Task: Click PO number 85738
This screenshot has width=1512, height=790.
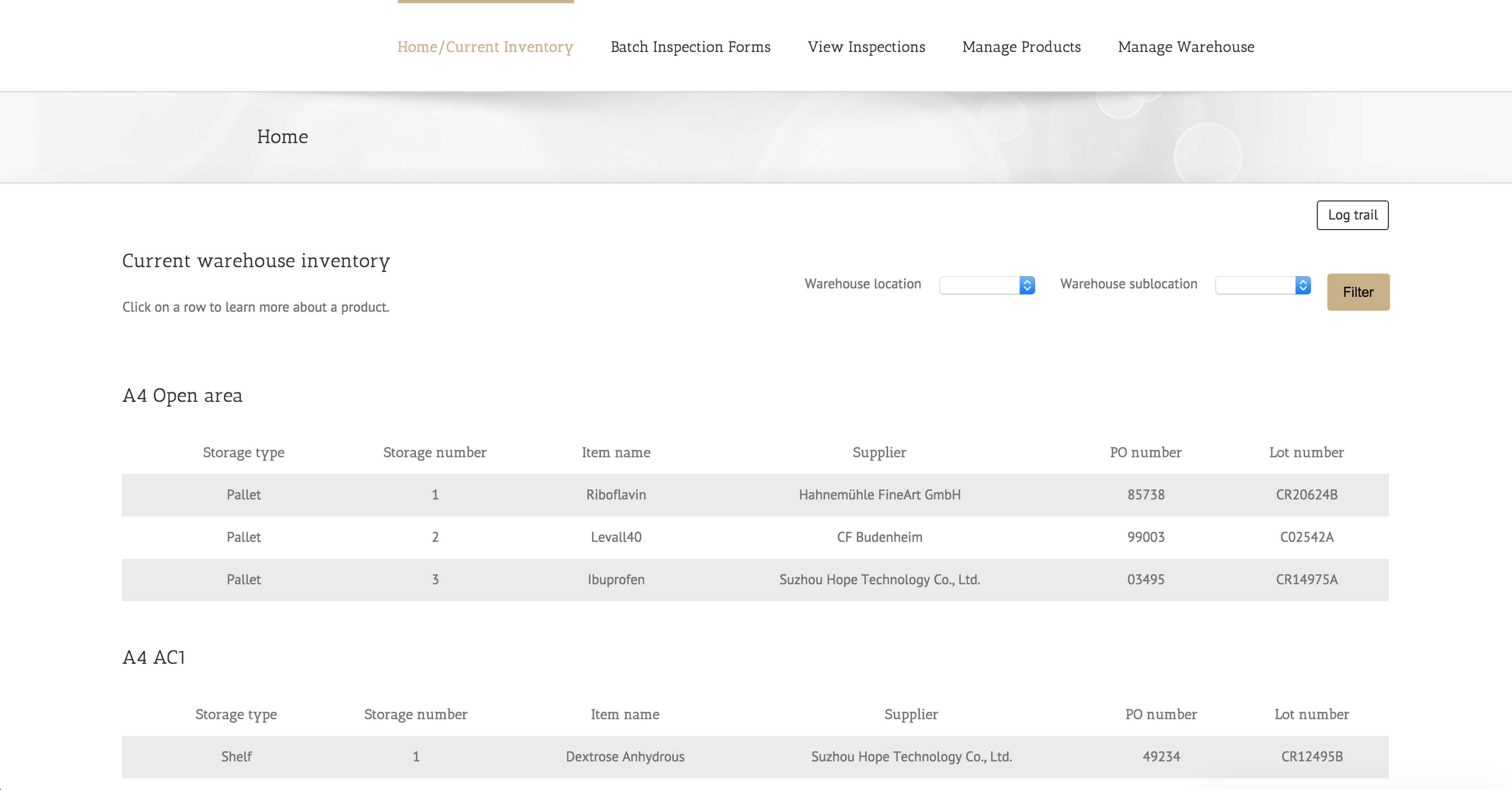Action: [1146, 495]
